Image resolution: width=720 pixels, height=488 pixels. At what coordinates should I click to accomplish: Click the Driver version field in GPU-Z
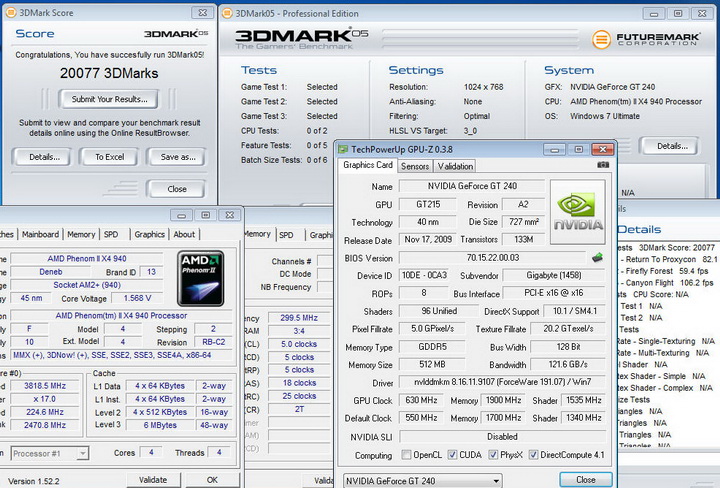pos(502,382)
